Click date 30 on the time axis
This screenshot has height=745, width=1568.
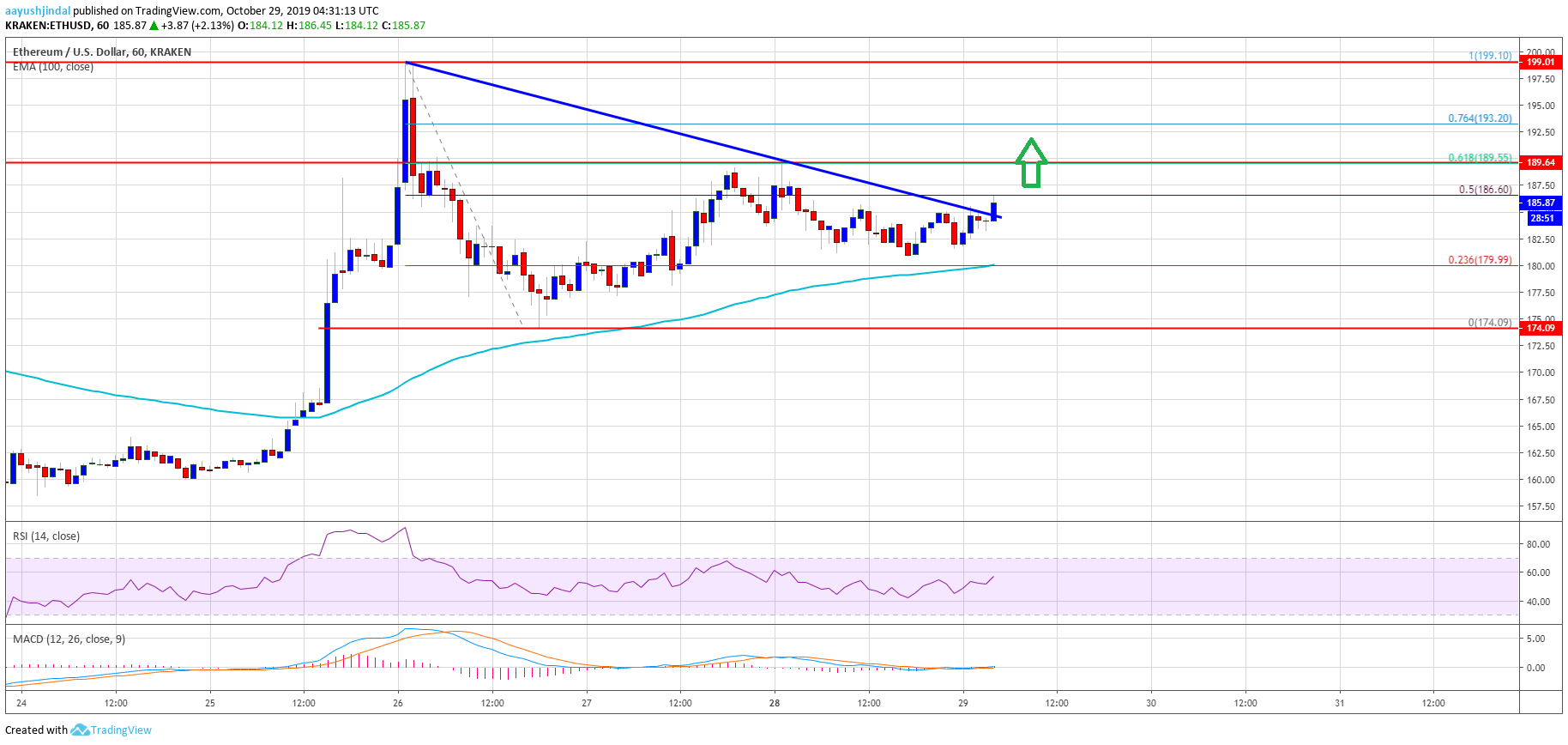coord(1151,703)
